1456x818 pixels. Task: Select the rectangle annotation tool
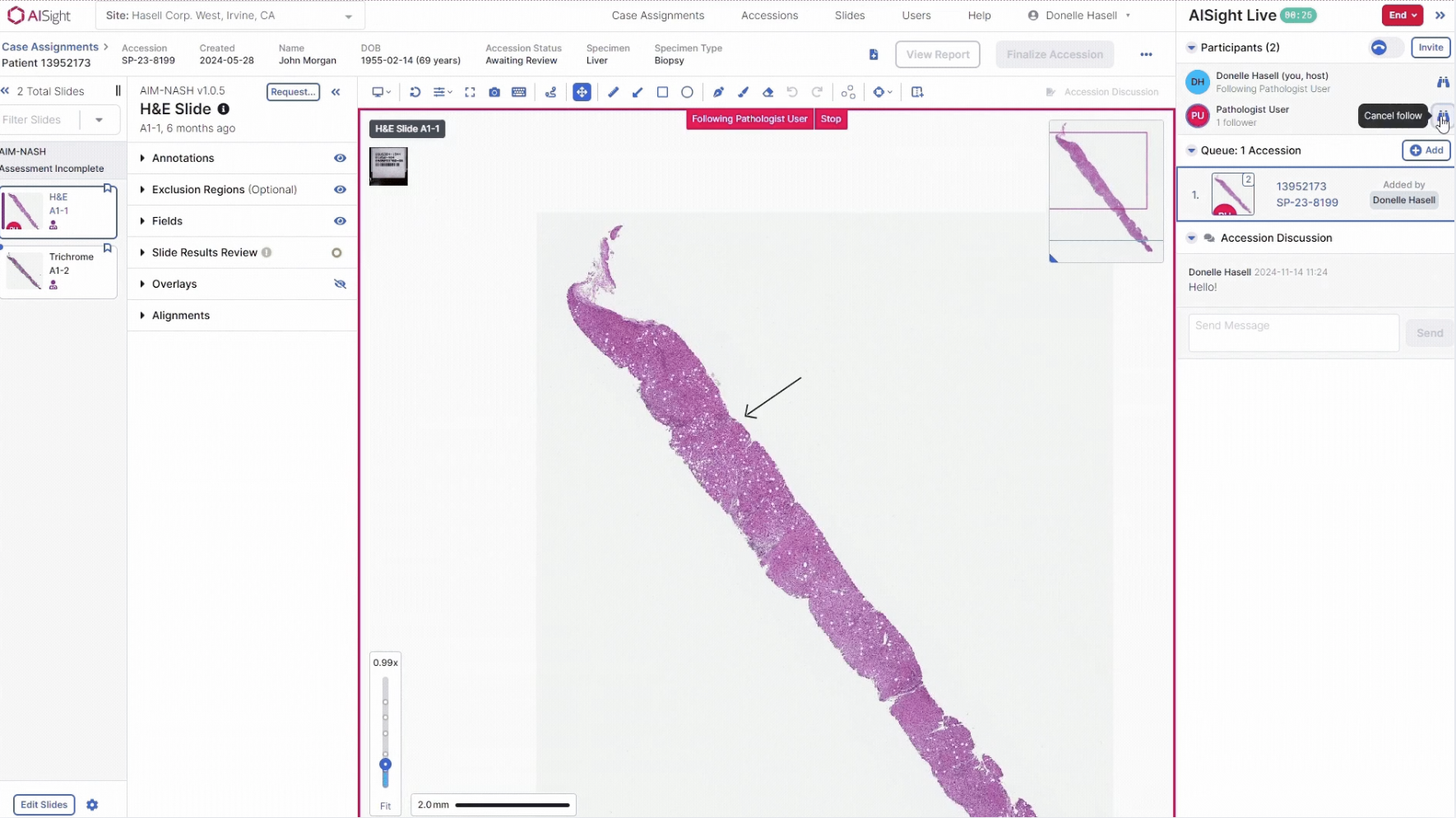663,92
